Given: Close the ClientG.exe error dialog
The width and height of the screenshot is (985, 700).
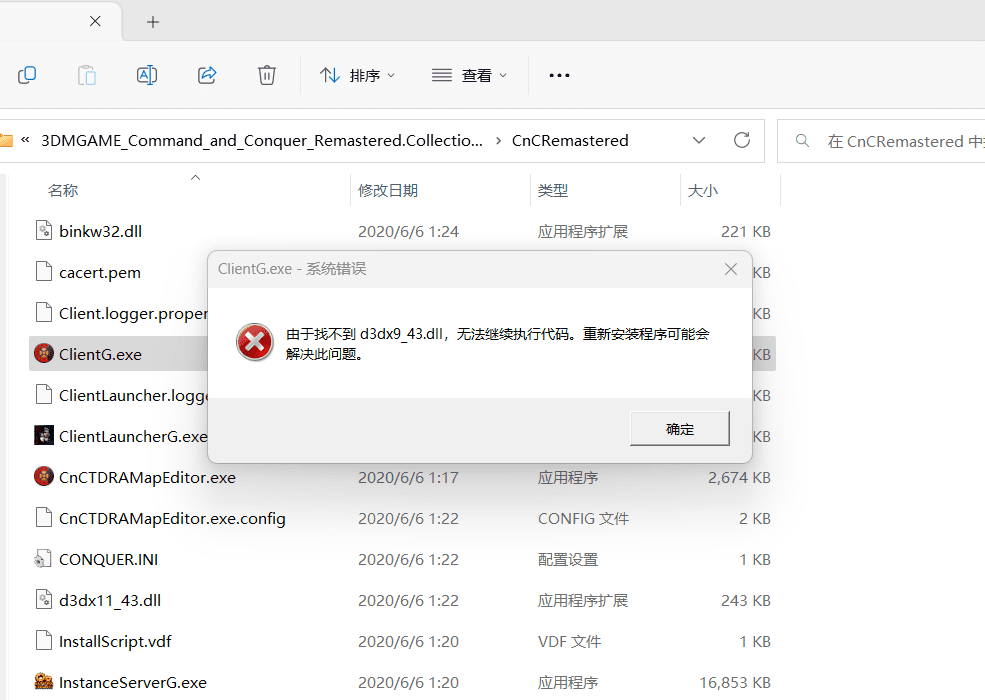Looking at the screenshot, I should click(731, 269).
